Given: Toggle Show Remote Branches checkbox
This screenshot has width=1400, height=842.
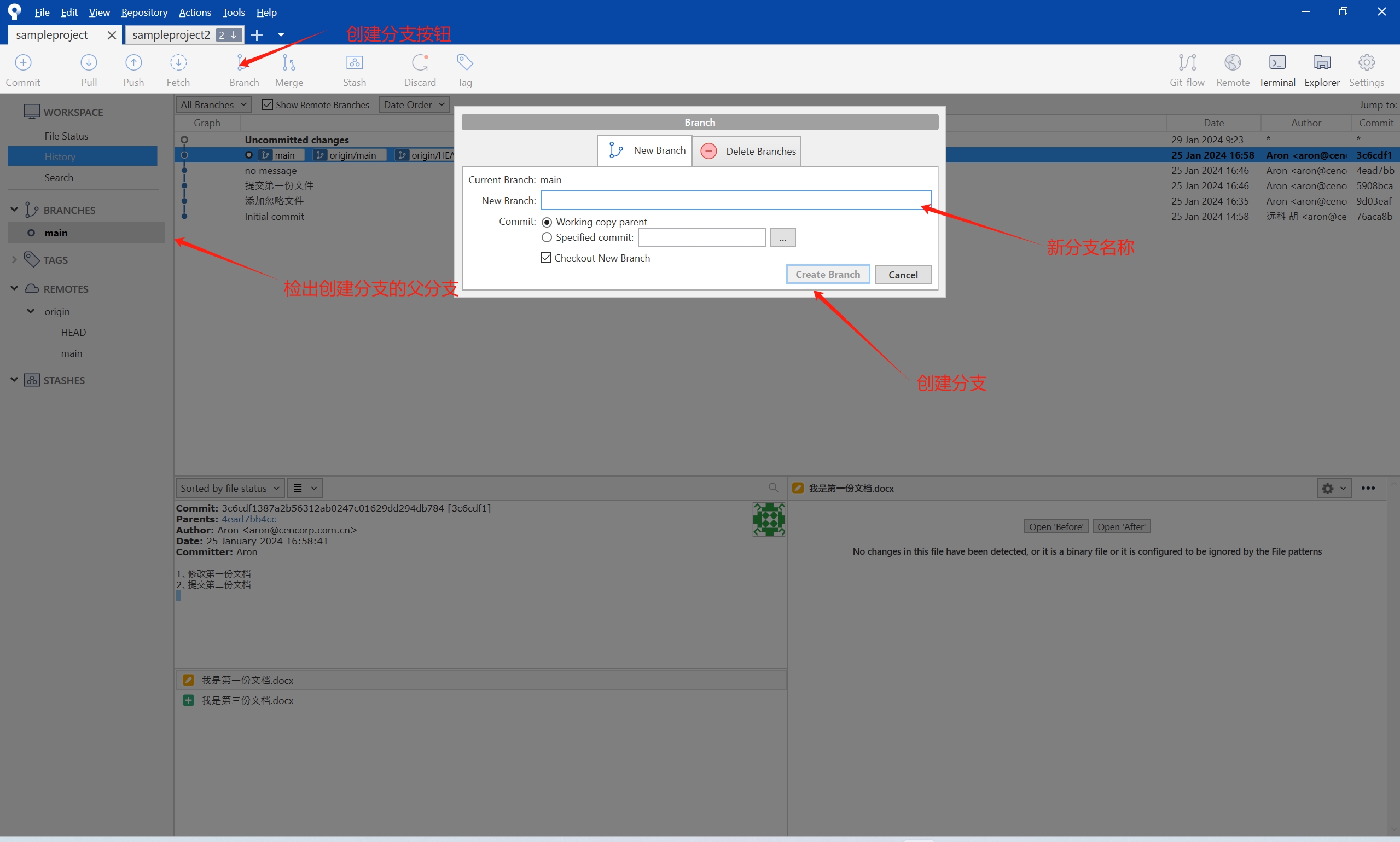Looking at the screenshot, I should [267, 104].
